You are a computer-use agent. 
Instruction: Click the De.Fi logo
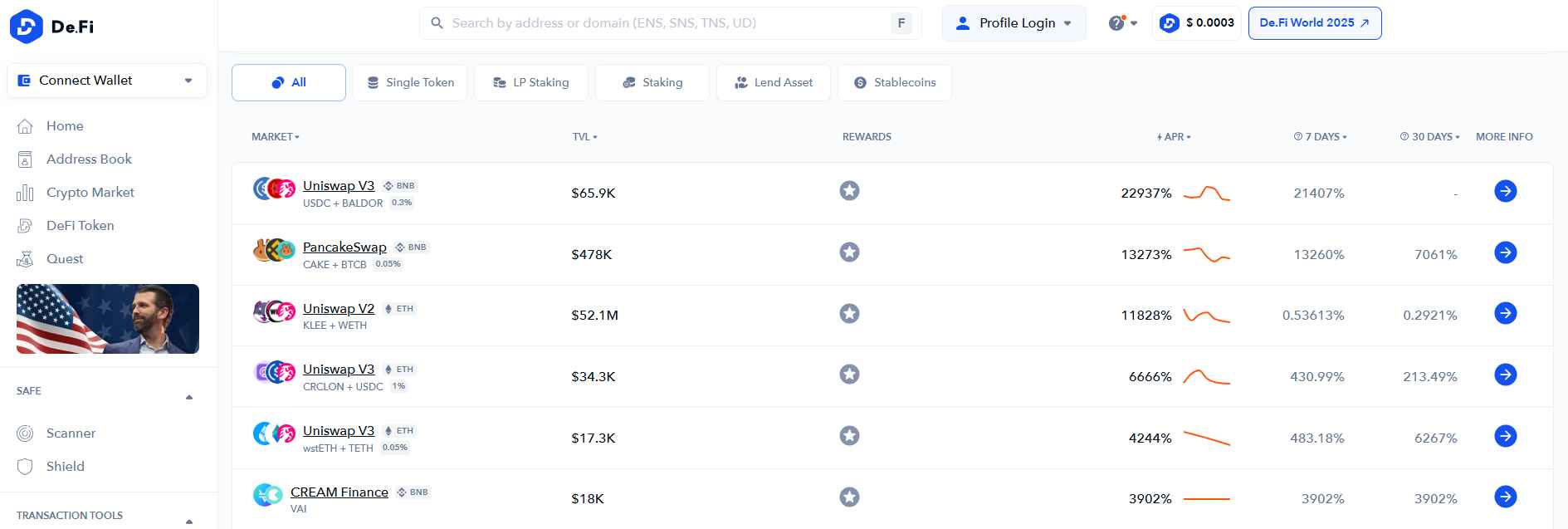(x=51, y=27)
